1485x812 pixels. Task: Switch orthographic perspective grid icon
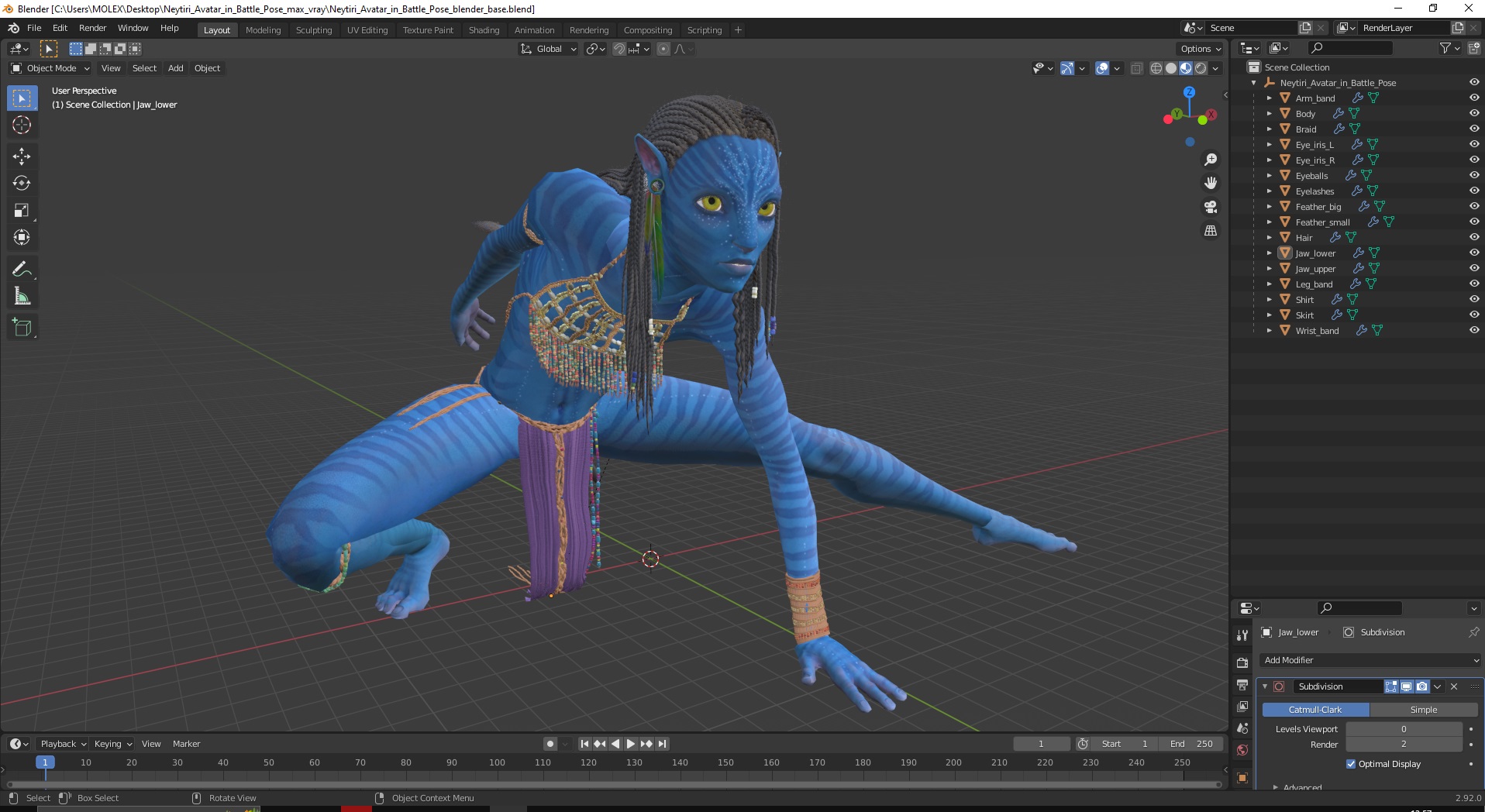tap(1210, 231)
